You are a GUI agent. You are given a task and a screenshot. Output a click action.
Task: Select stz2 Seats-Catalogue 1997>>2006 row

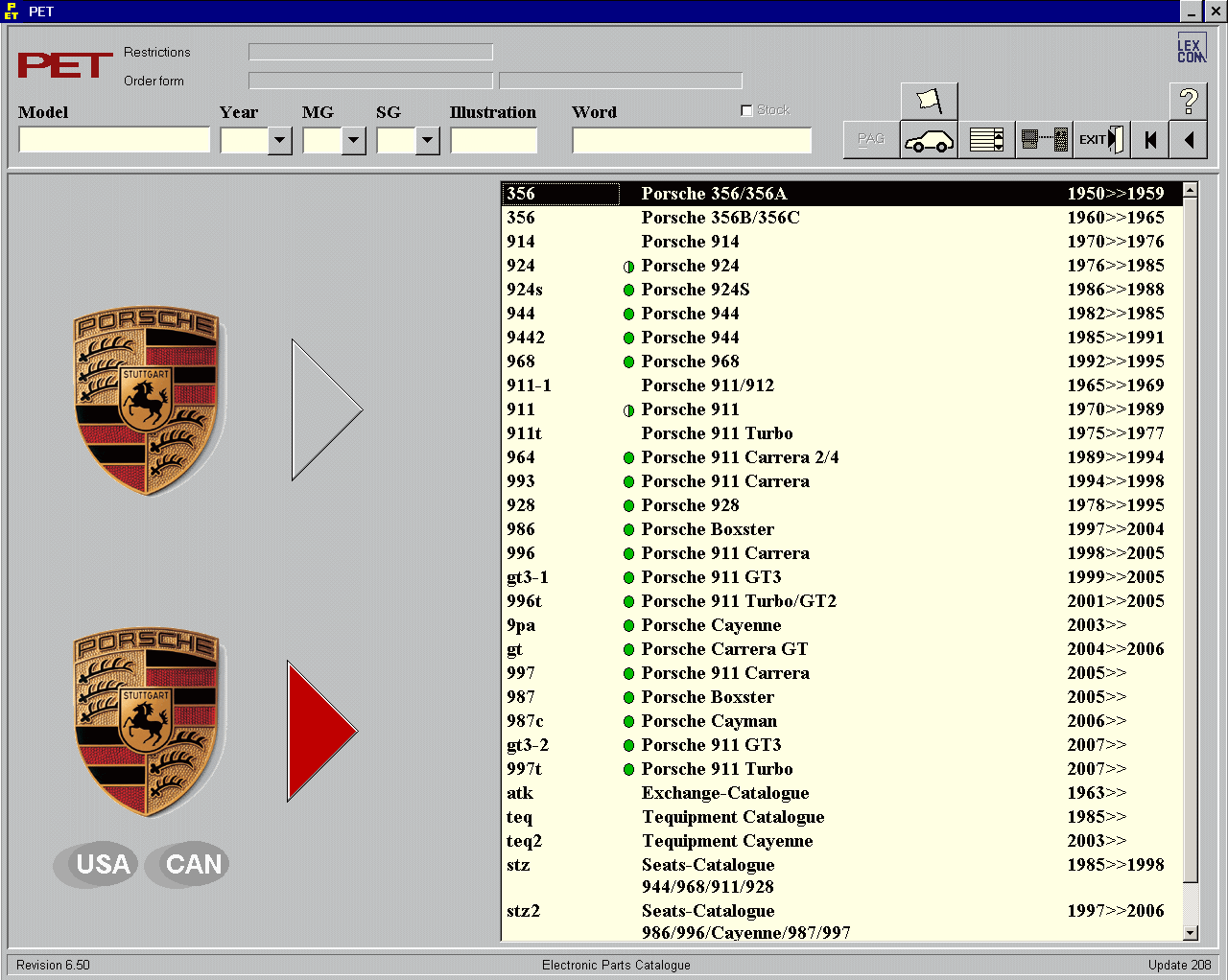pos(841,921)
